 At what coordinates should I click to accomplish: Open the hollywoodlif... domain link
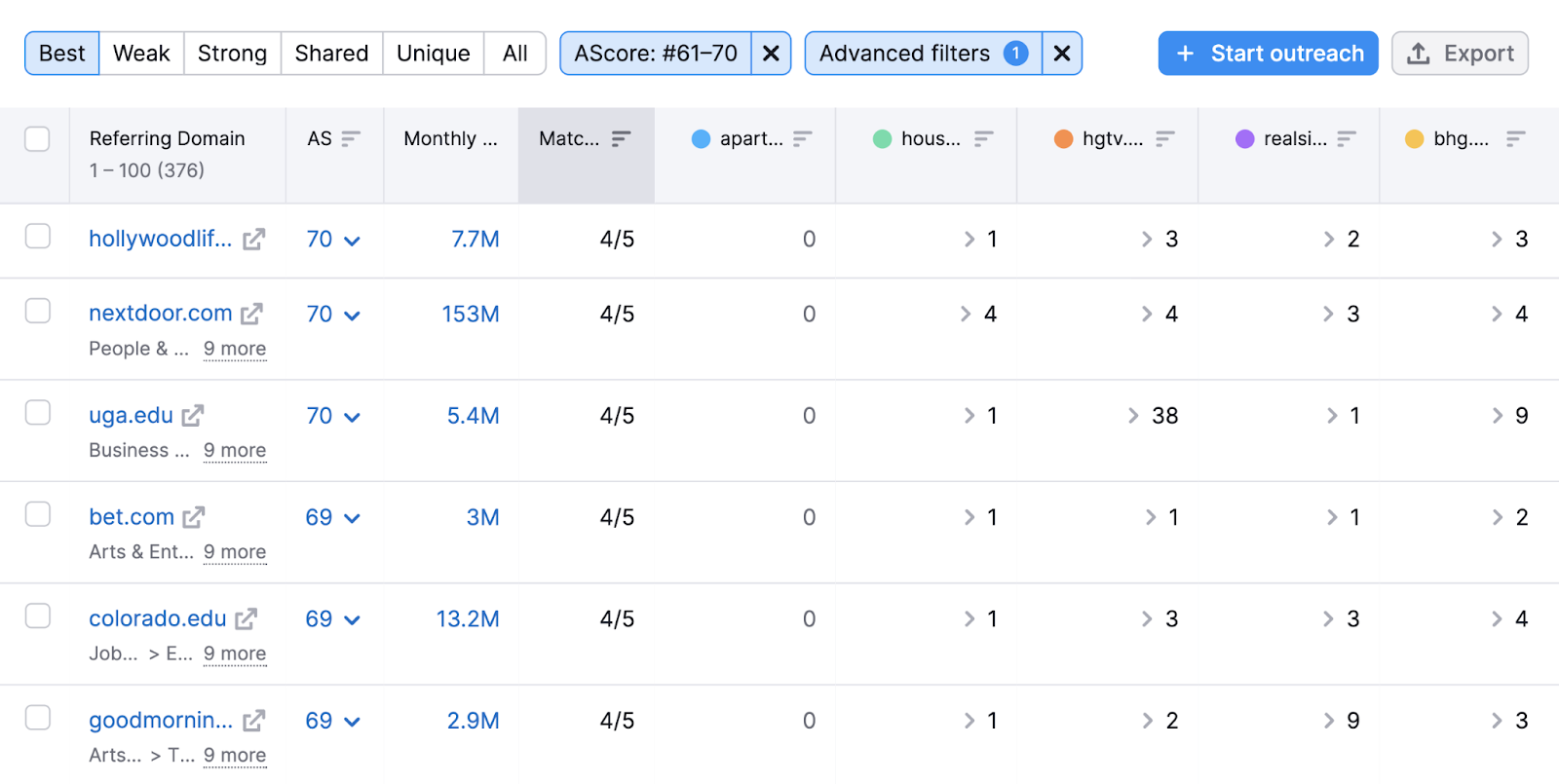tap(160, 239)
